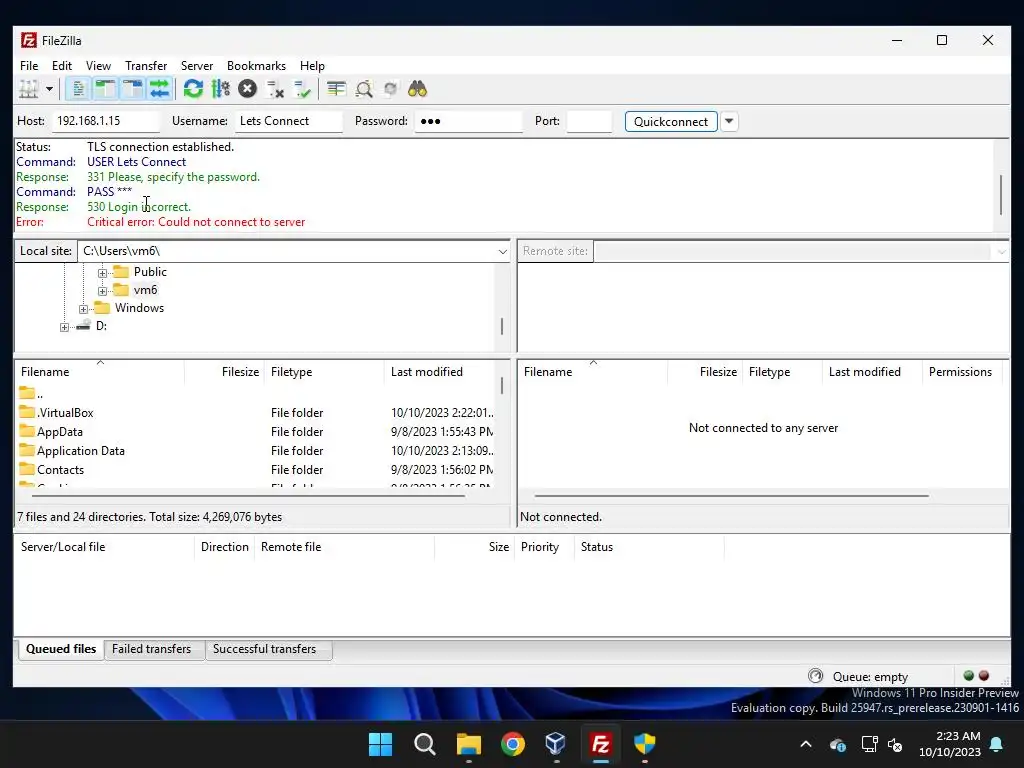Open Google Chrome from taskbar

513,744
